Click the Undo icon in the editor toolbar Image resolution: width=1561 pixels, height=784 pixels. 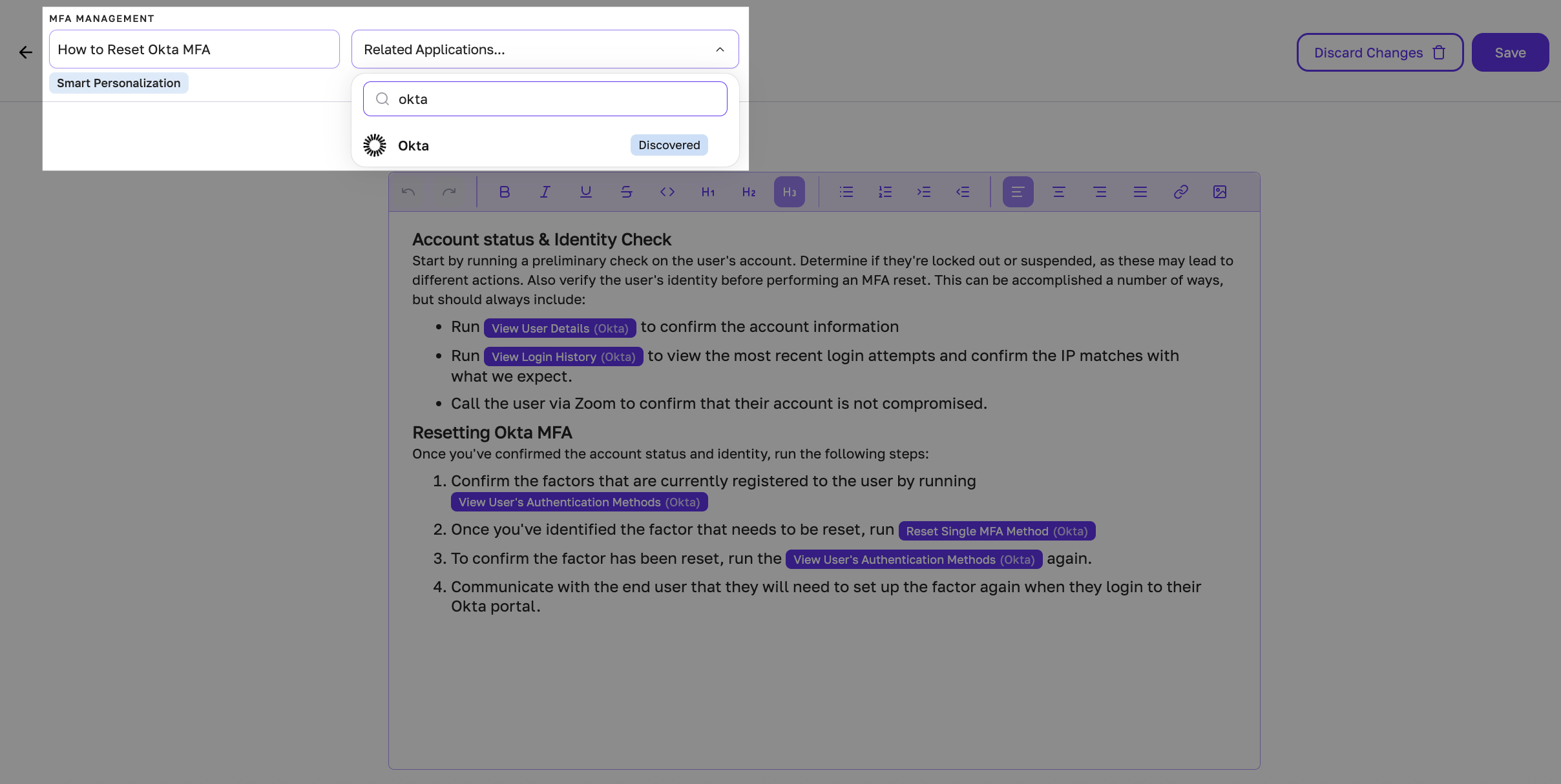(x=408, y=191)
